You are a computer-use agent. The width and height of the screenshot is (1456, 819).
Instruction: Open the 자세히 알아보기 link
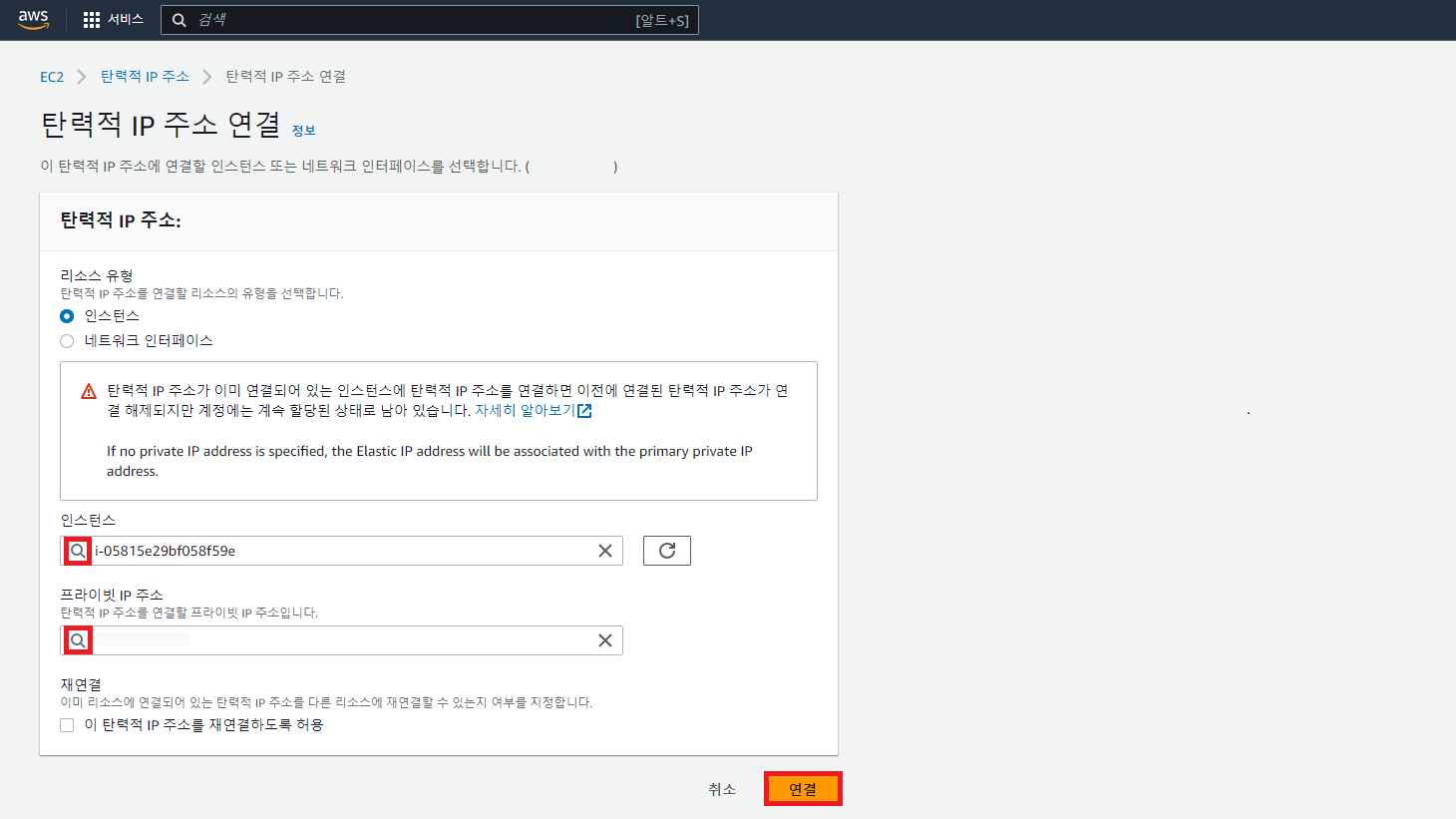point(525,410)
